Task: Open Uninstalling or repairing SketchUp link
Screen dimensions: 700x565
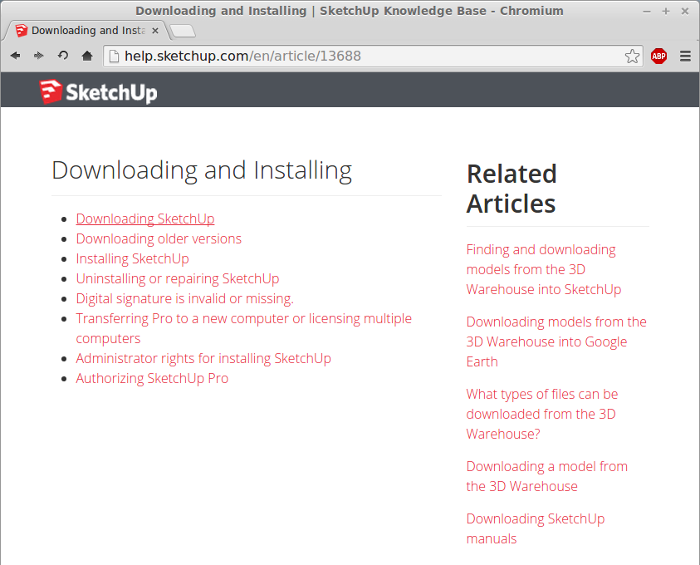Action: point(177,278)
